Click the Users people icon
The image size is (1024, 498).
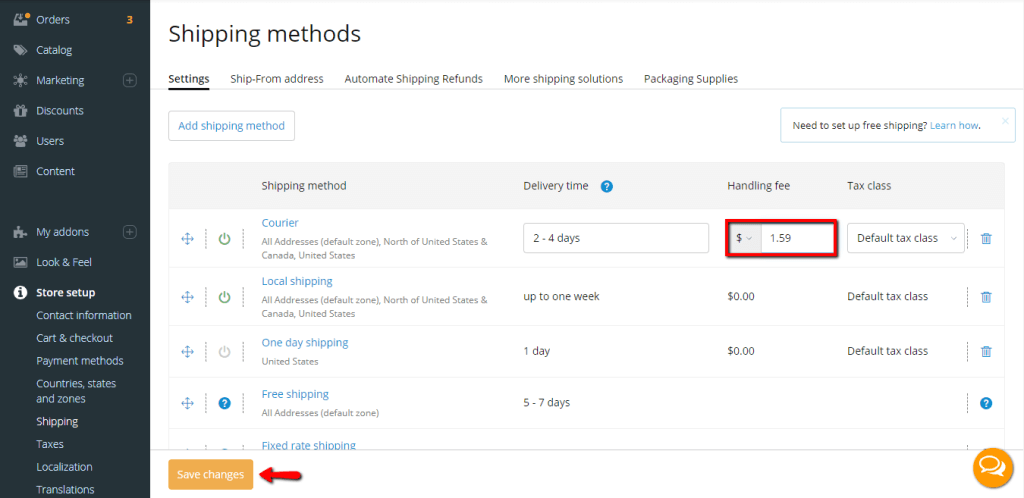(x=21, y=141)
